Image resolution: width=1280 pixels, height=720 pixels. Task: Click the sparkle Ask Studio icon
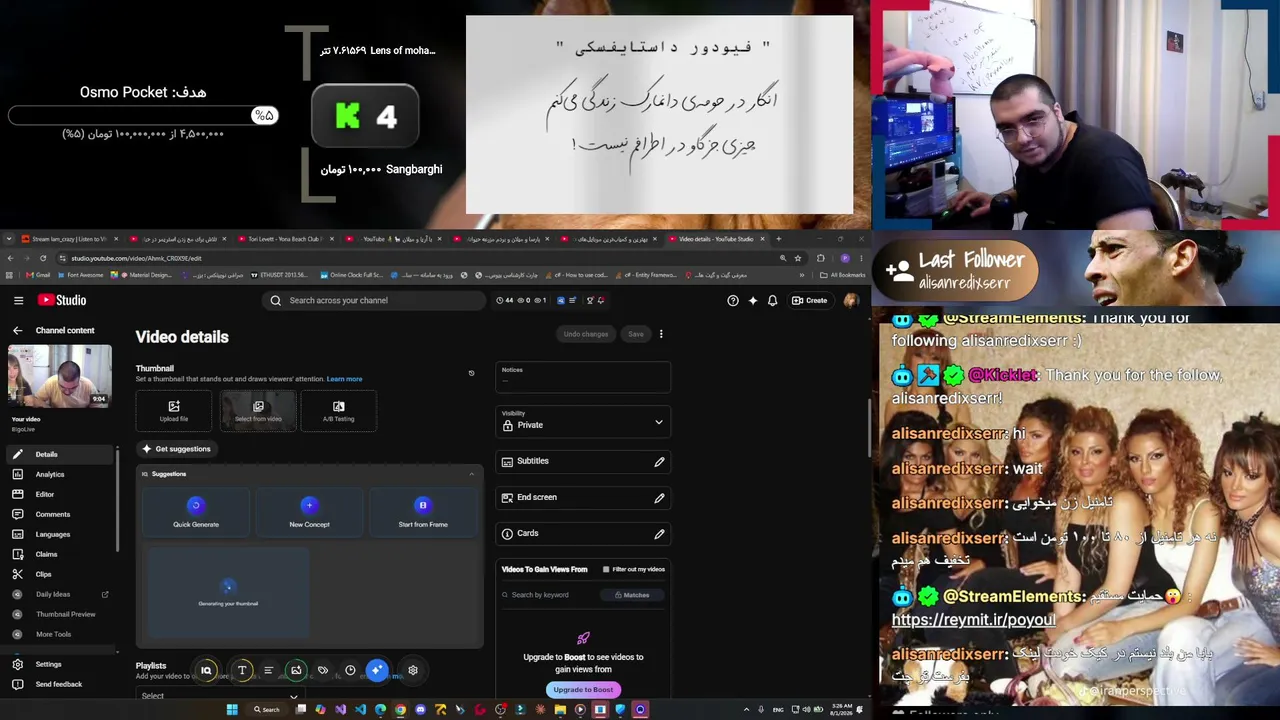[753, 300]
